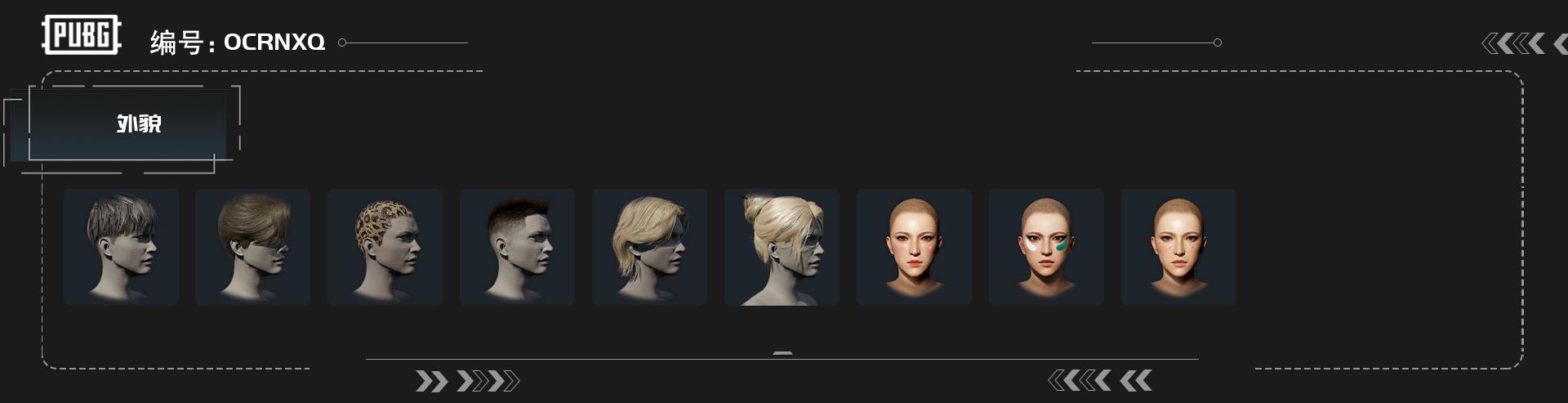
Task: Select the blush makeup face thumbnail
Action: 914,247
